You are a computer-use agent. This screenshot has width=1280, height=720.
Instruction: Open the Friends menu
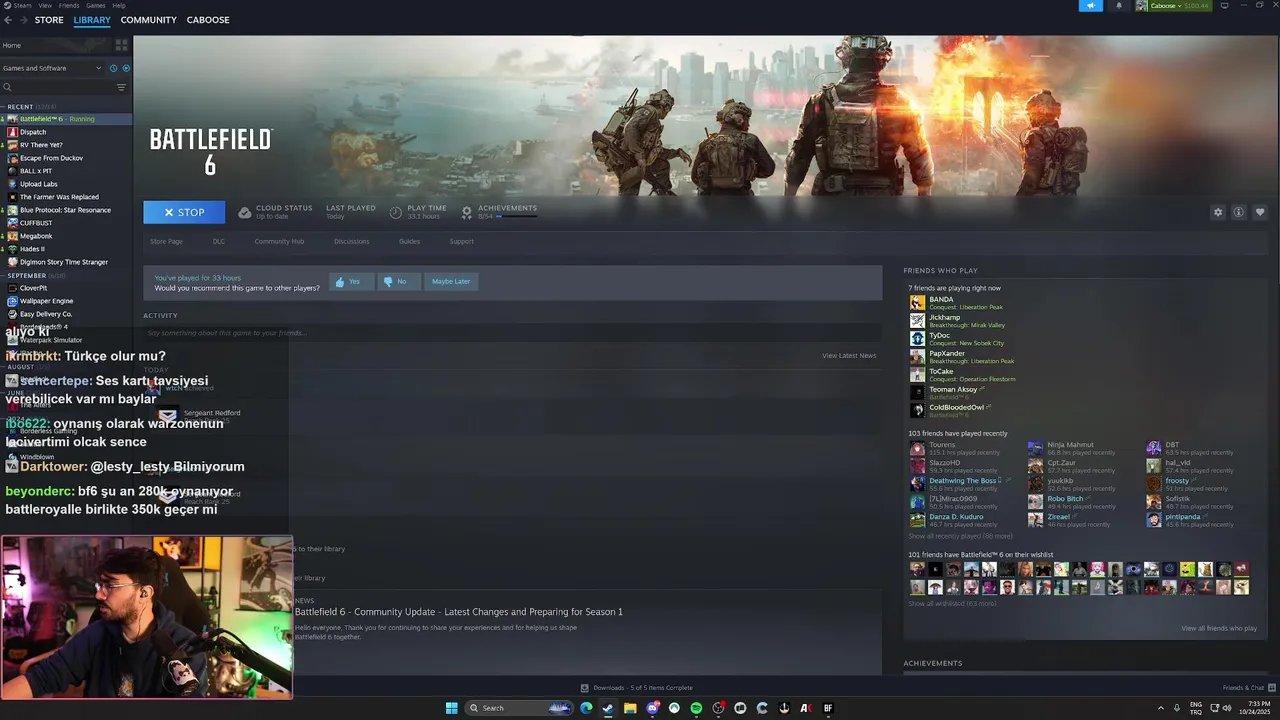(x=69, y=5)
